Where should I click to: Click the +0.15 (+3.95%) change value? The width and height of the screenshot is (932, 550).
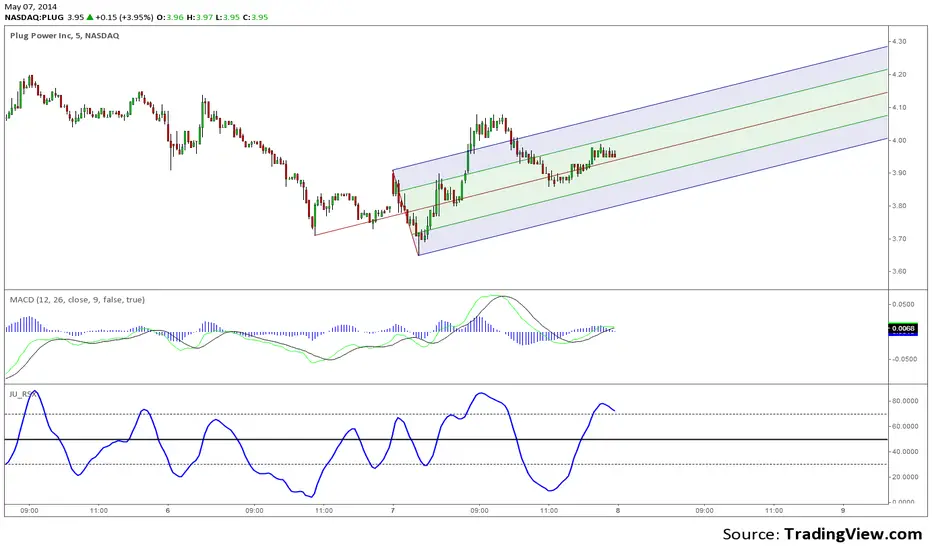124,17
